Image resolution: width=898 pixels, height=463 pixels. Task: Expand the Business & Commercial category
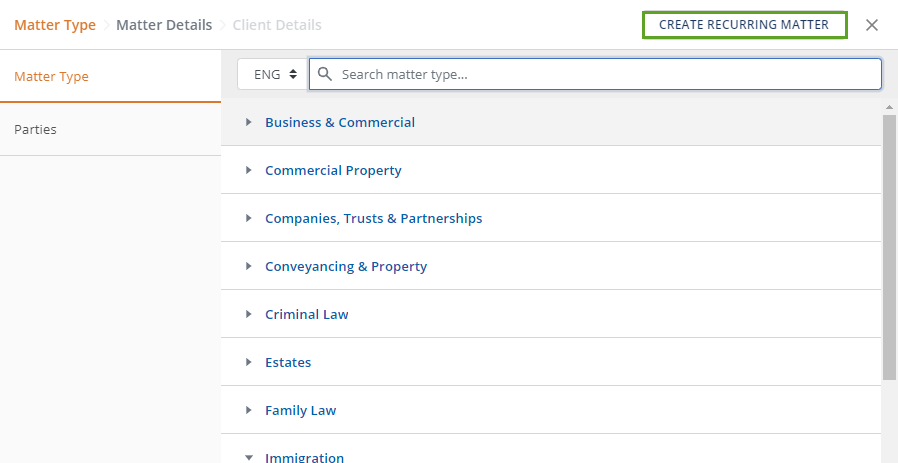pyautogui.click(x=339, y=122)
